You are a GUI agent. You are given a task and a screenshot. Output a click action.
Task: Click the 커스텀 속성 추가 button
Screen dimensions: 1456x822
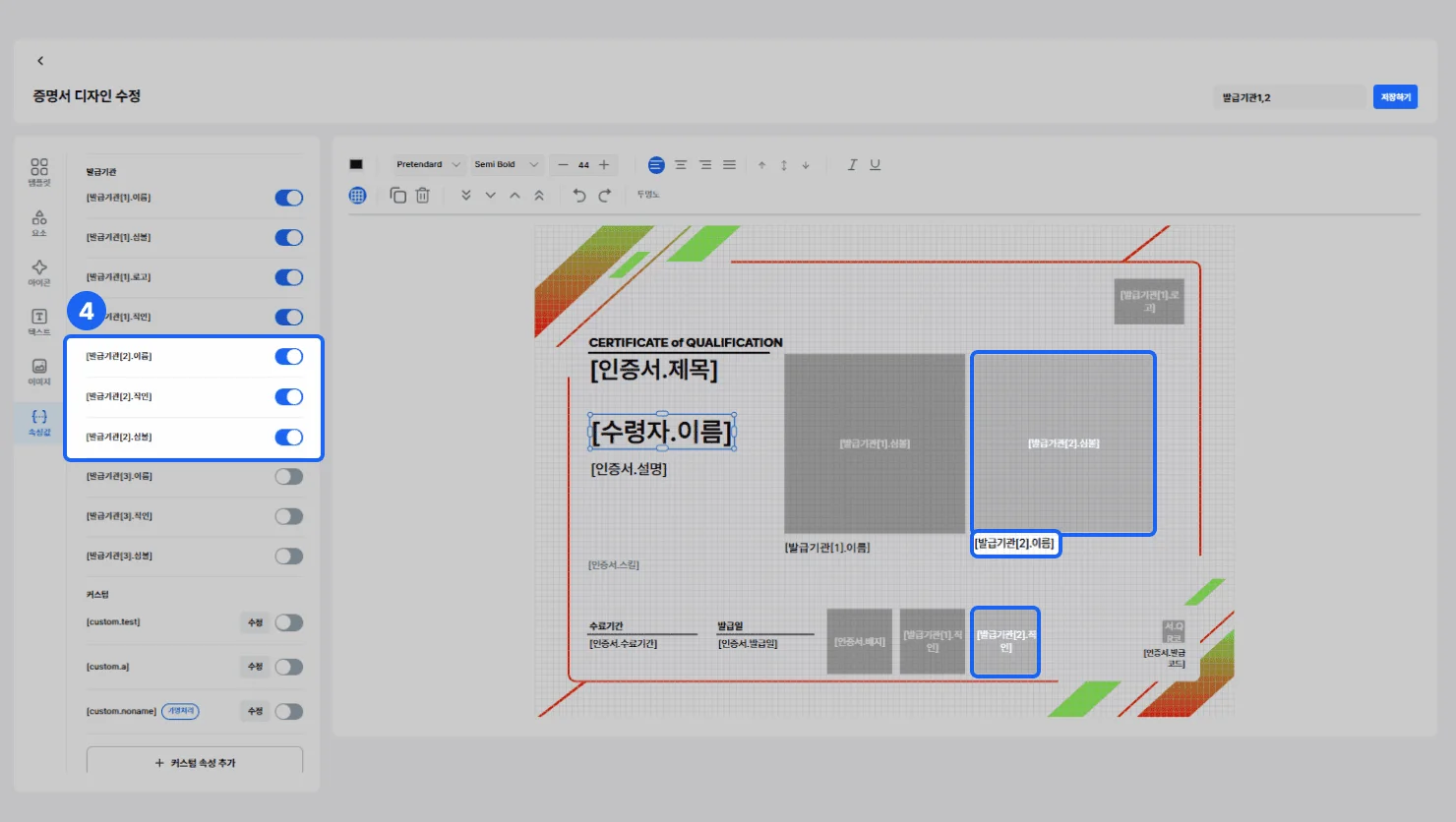[195, 763]
